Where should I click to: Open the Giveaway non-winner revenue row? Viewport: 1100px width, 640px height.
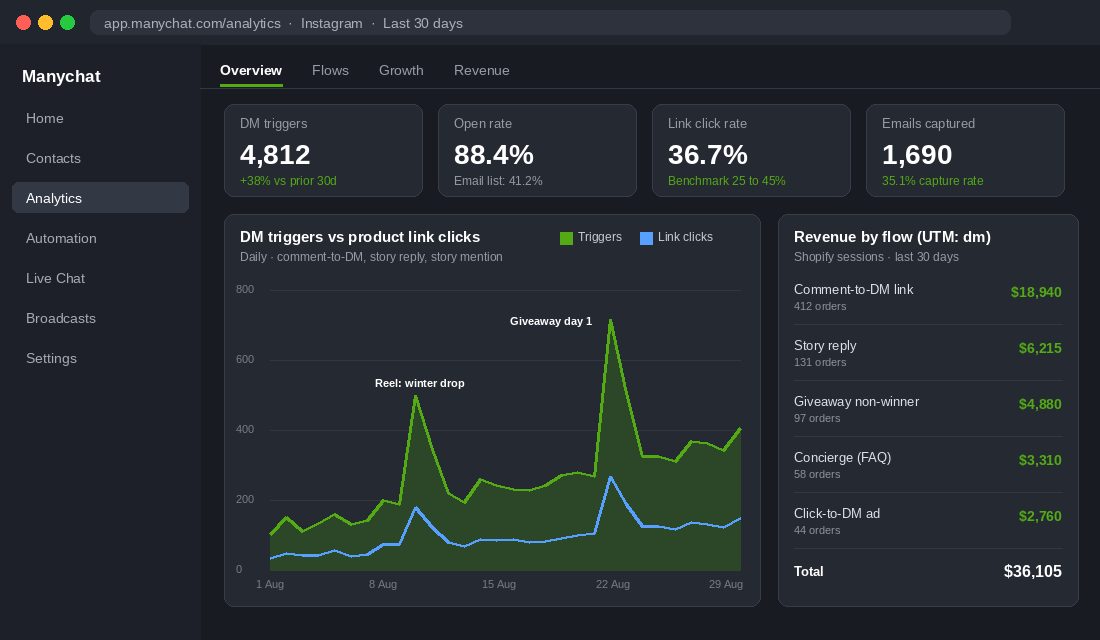tap(927, 409)
